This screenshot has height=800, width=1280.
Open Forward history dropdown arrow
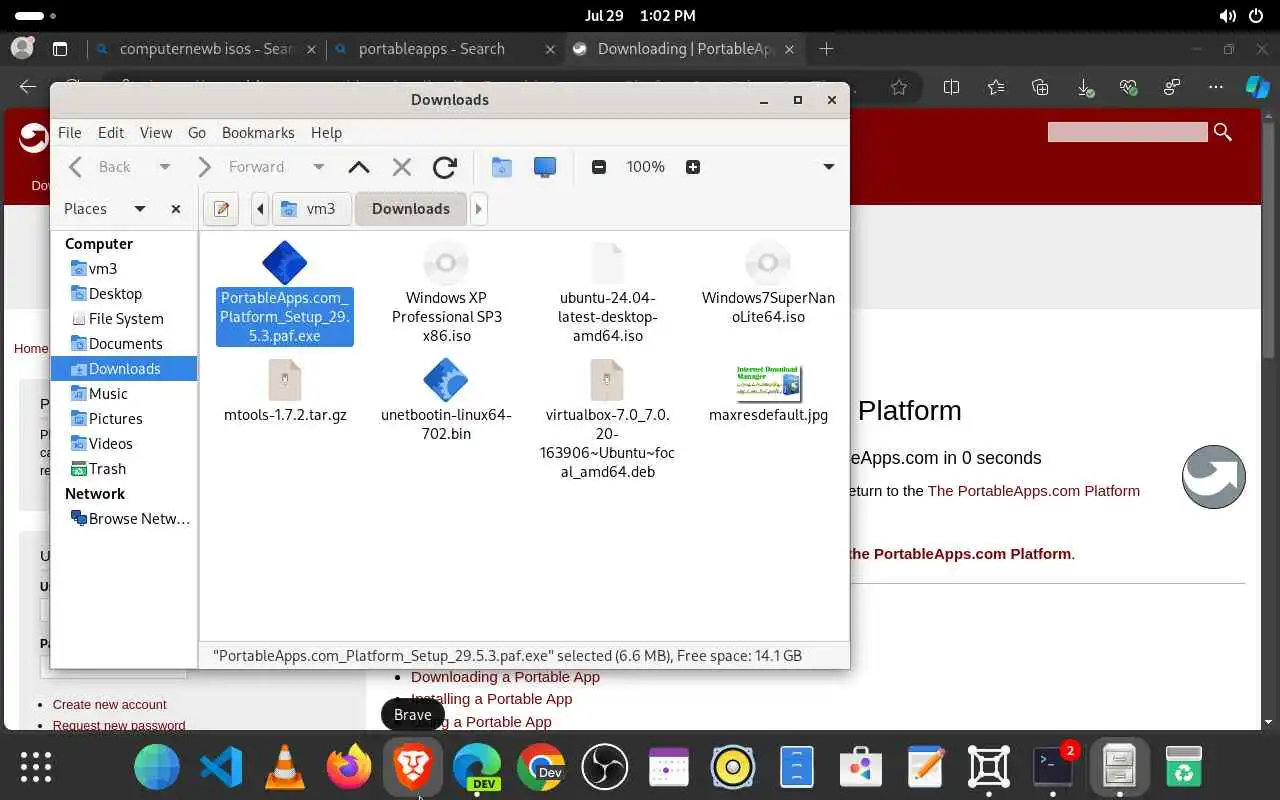319,167
